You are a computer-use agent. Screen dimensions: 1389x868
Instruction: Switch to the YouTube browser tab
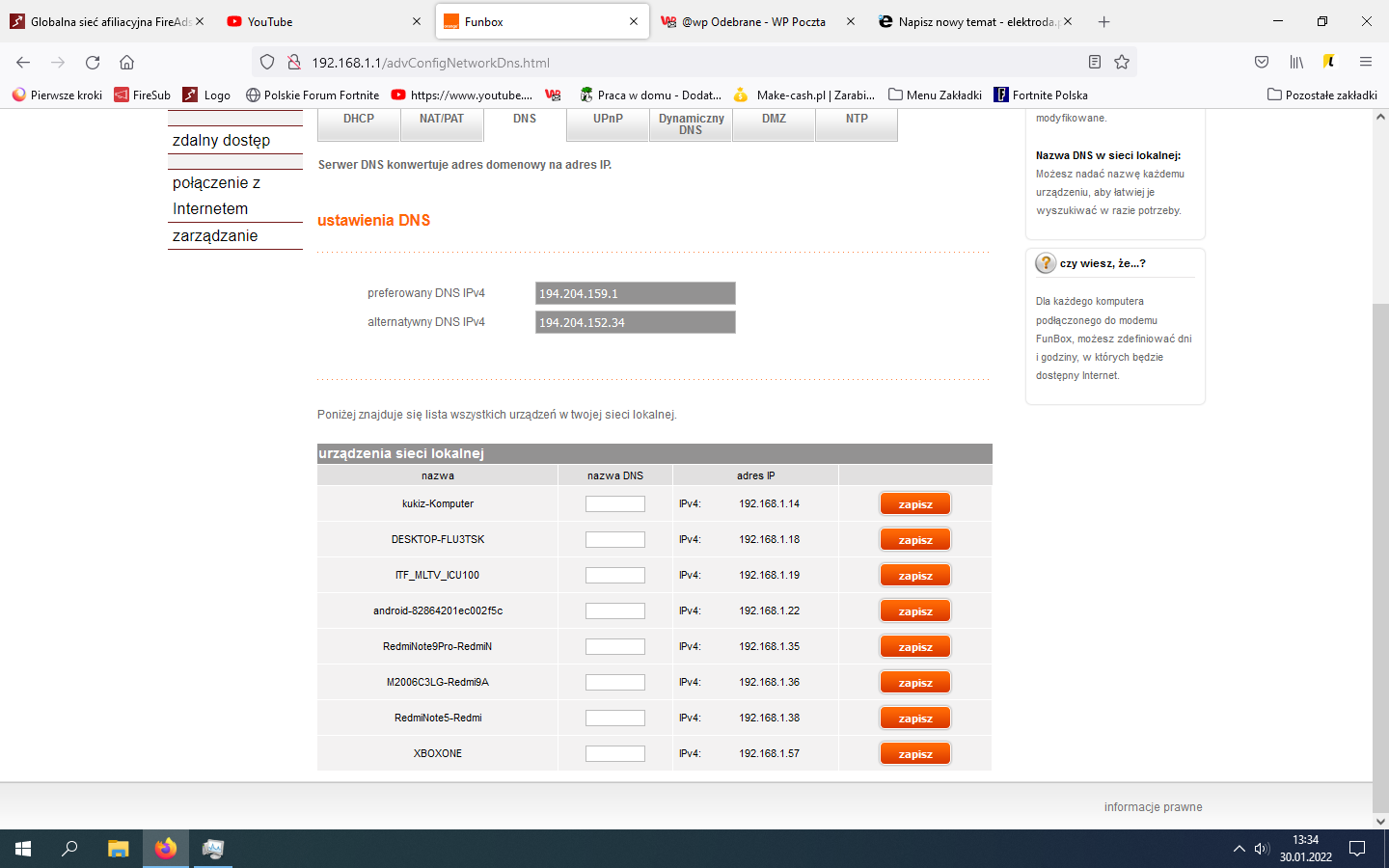(325, 21)
